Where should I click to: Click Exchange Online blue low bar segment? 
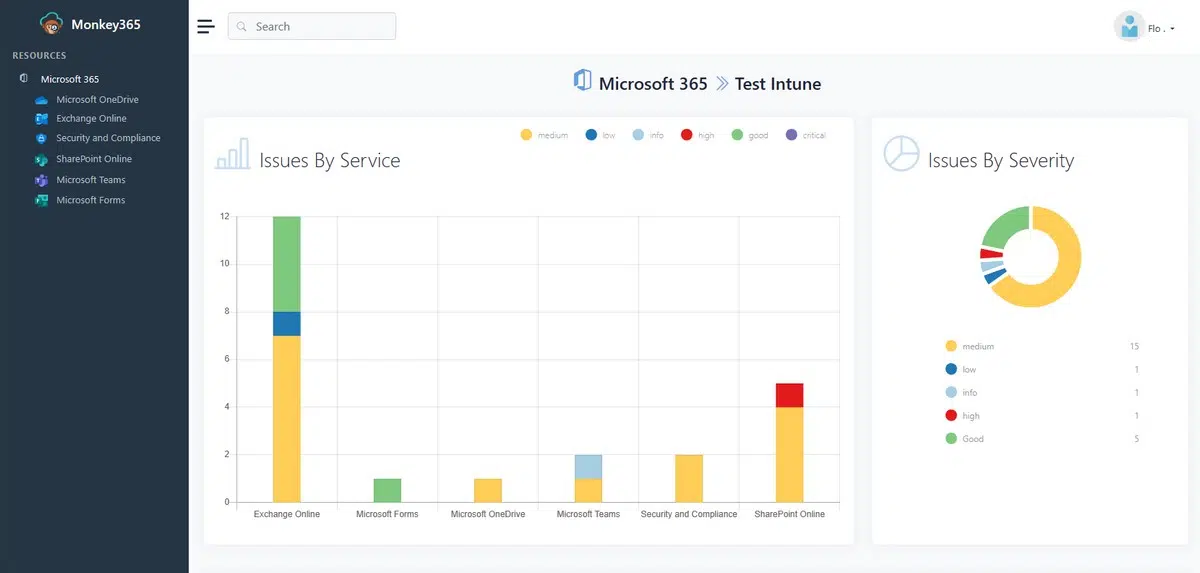[x=287, y=324]
